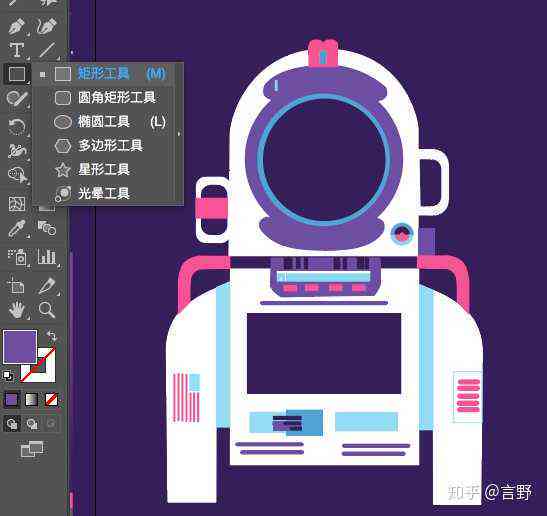Enable Draw Behind mode
Viewport: 547px width, 516px height.
pyautogui.click(x=32, y=424)
